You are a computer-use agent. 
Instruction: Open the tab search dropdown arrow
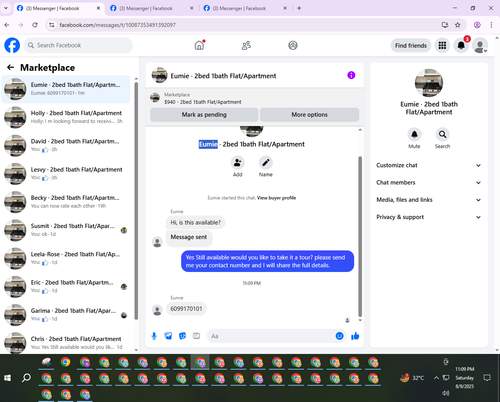(x=6, y=8)
